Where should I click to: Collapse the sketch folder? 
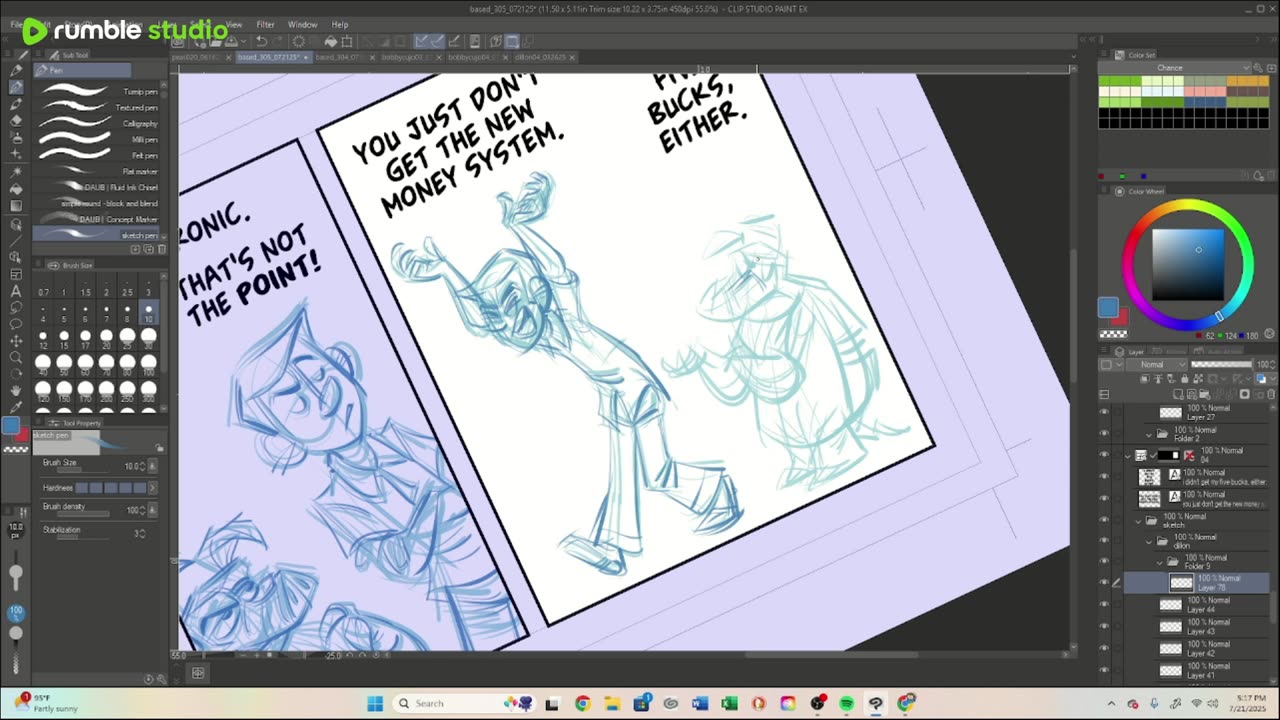pyautogui.click(x=1139, y=521)
